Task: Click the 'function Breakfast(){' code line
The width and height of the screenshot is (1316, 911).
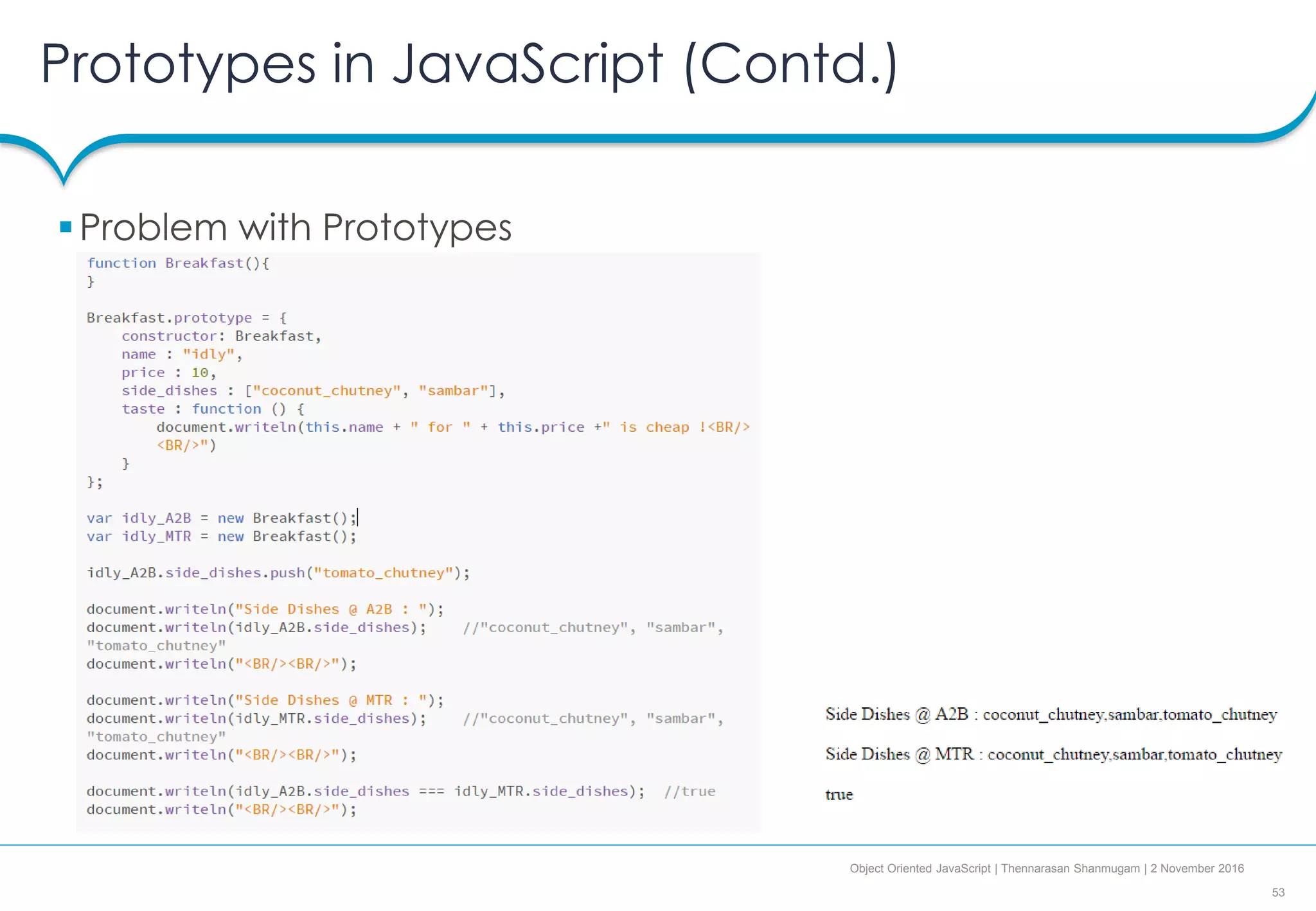Action: point(178,263)
